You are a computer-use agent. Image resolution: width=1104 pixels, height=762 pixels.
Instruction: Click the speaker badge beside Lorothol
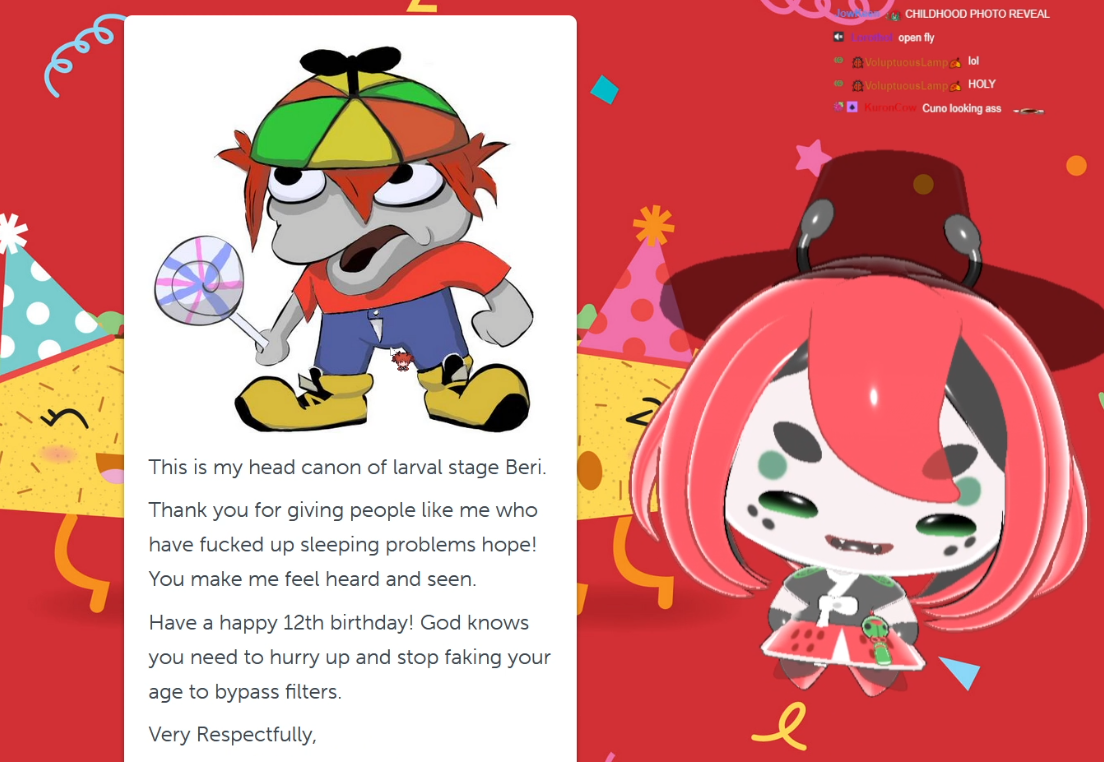click(x=839, y=37)
